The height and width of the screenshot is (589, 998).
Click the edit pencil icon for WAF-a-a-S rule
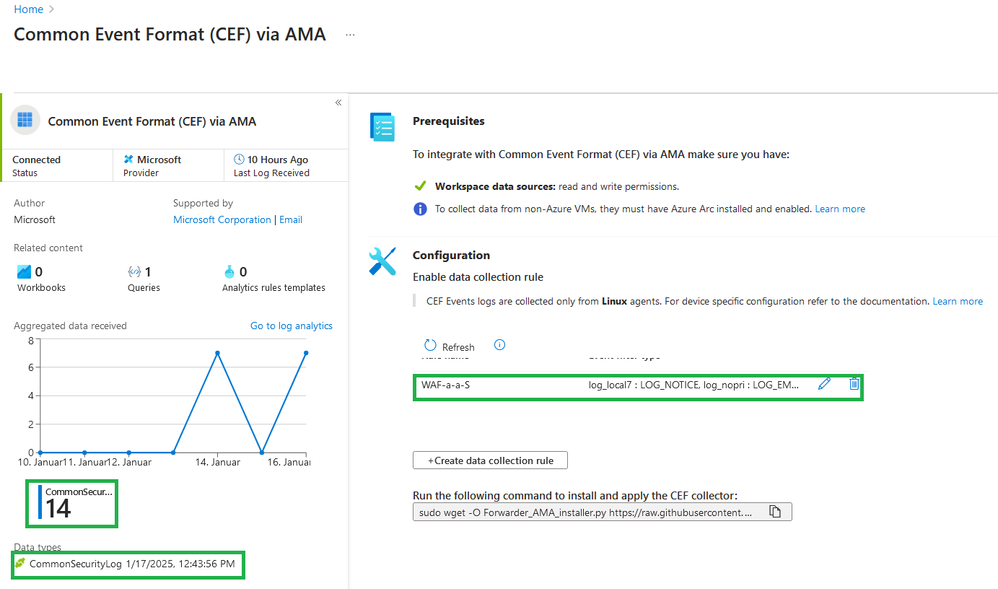pyautogui.click(x=824, y=384)
